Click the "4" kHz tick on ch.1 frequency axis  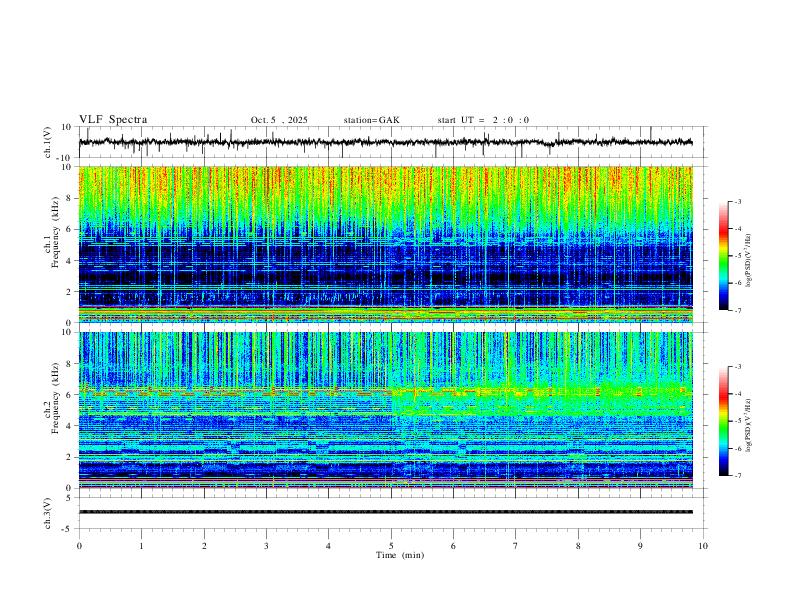(69, 260)
